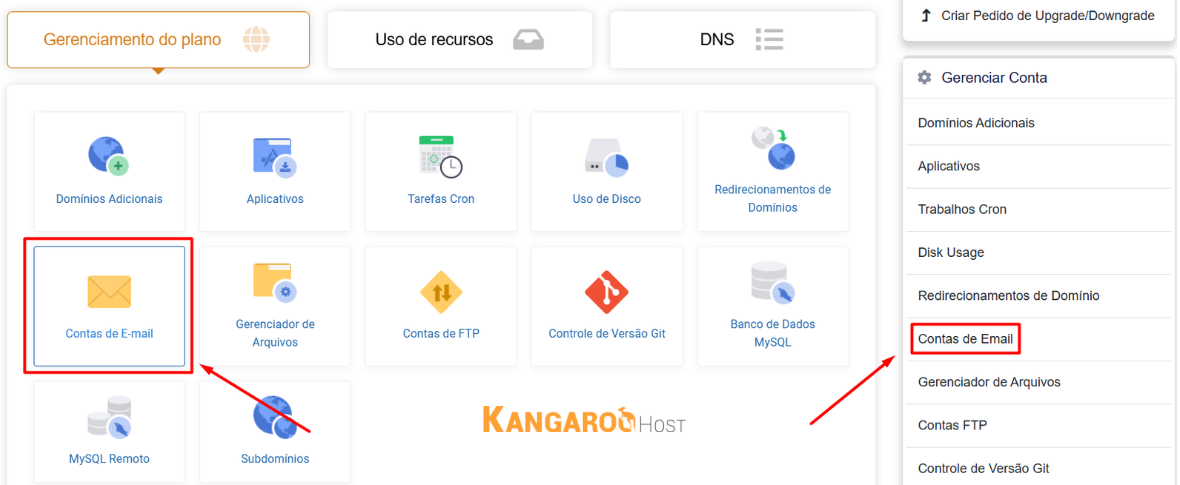Click the Subdomínios tile label
1180x485 pixels.
(x=275, y=459)
